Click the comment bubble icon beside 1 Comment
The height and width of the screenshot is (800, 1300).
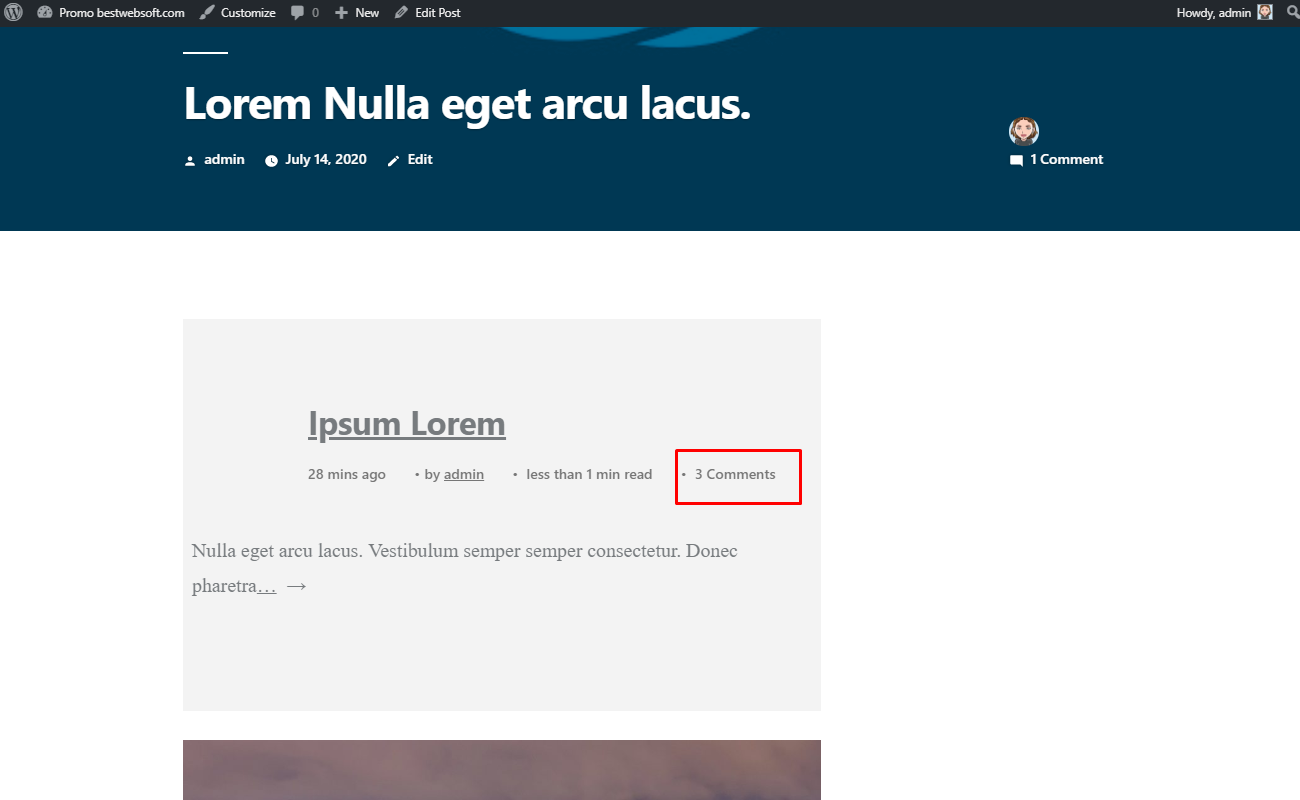pyautogui.click(x=1016, y=160)
